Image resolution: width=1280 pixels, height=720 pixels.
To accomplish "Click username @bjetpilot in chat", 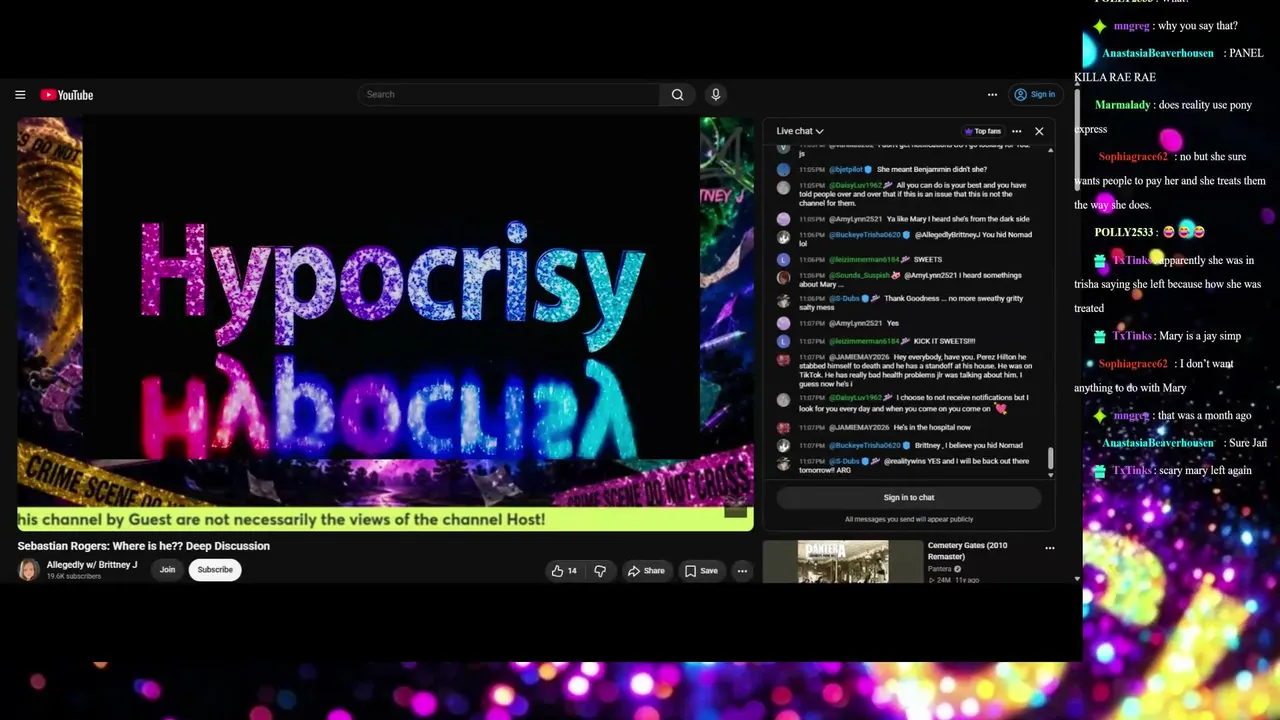I will [845, 169].
